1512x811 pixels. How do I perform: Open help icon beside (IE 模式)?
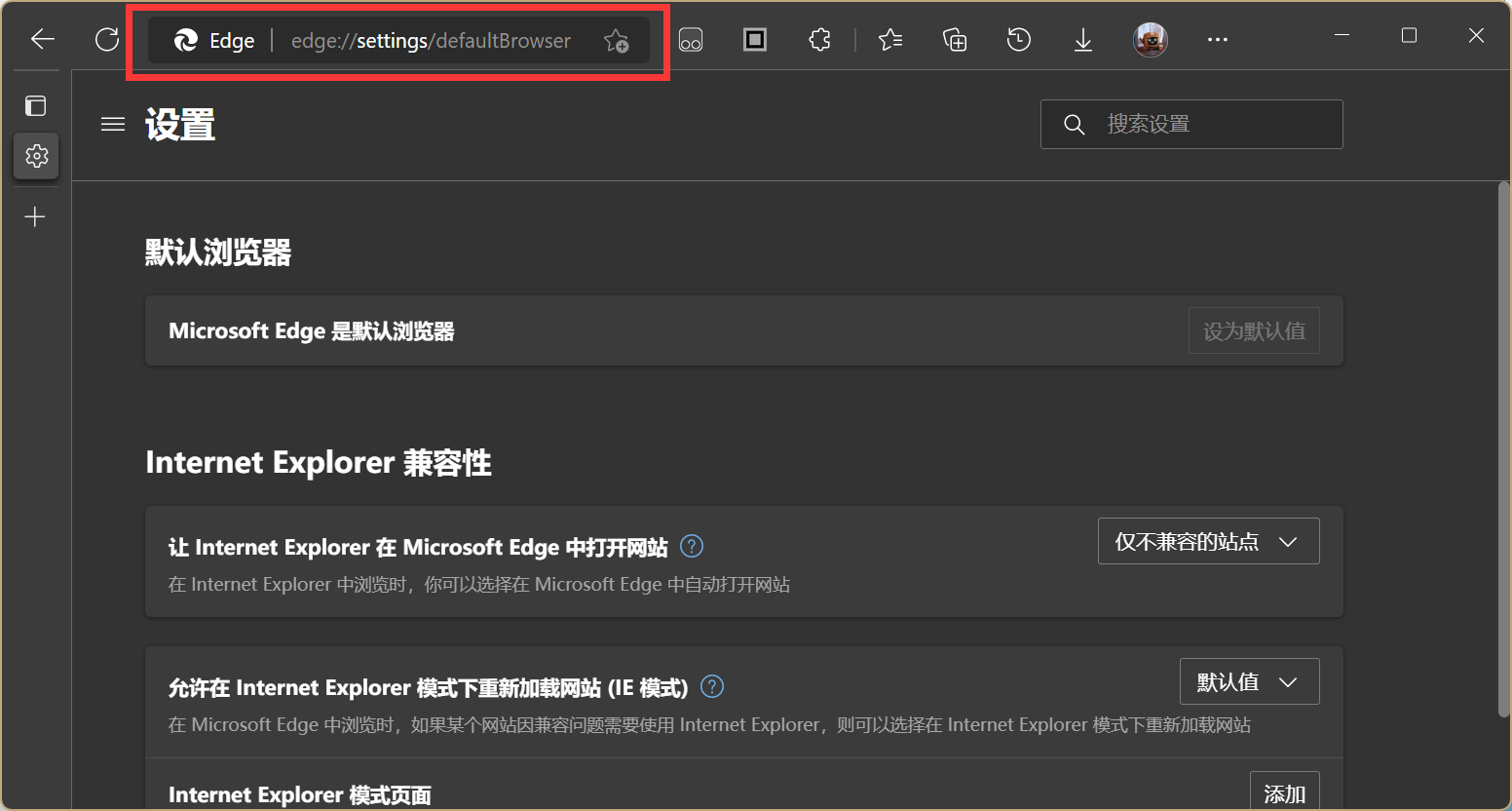(x=712, y=686)
